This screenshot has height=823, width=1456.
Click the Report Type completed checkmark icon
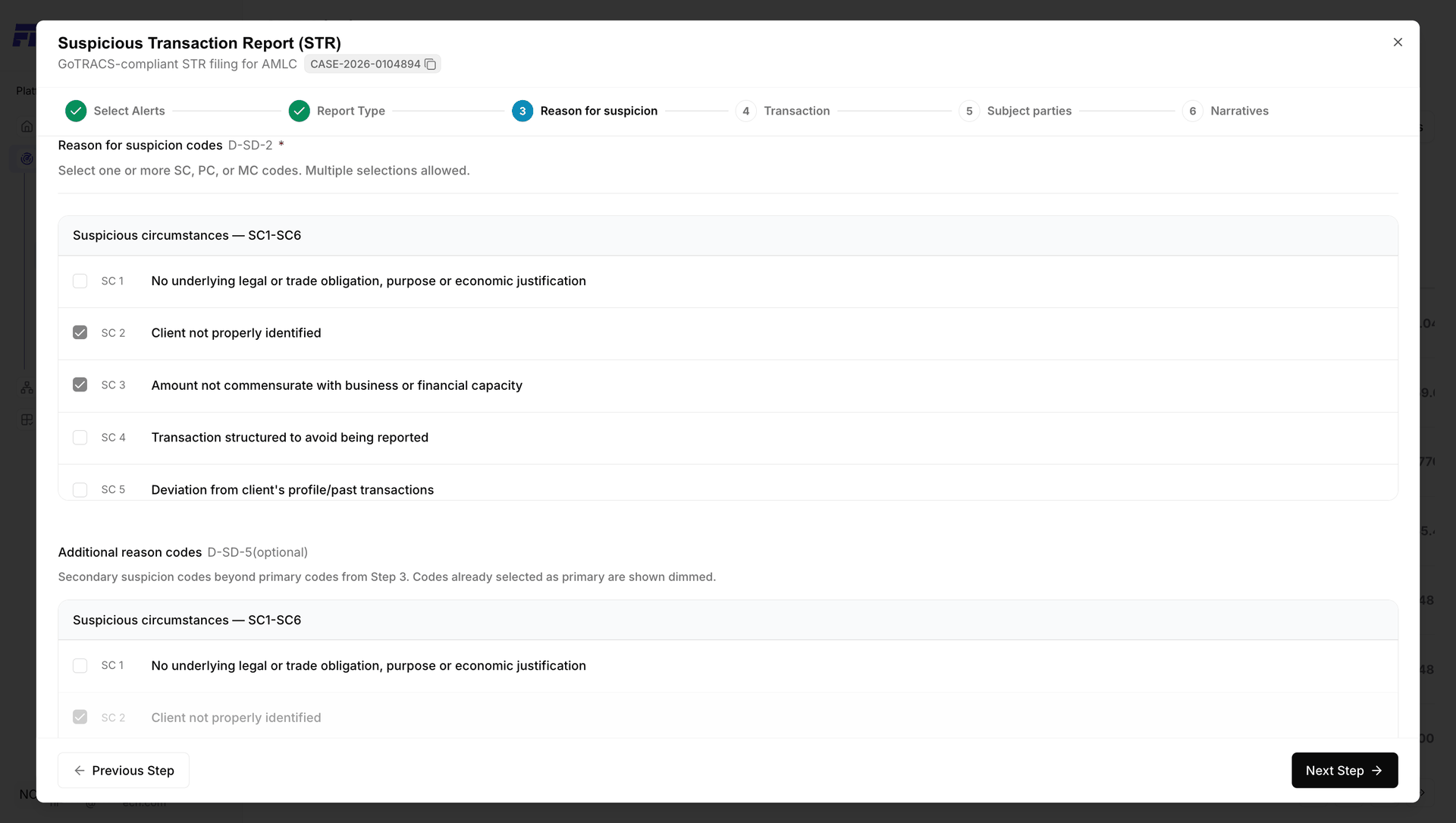(x=300, y=111)
